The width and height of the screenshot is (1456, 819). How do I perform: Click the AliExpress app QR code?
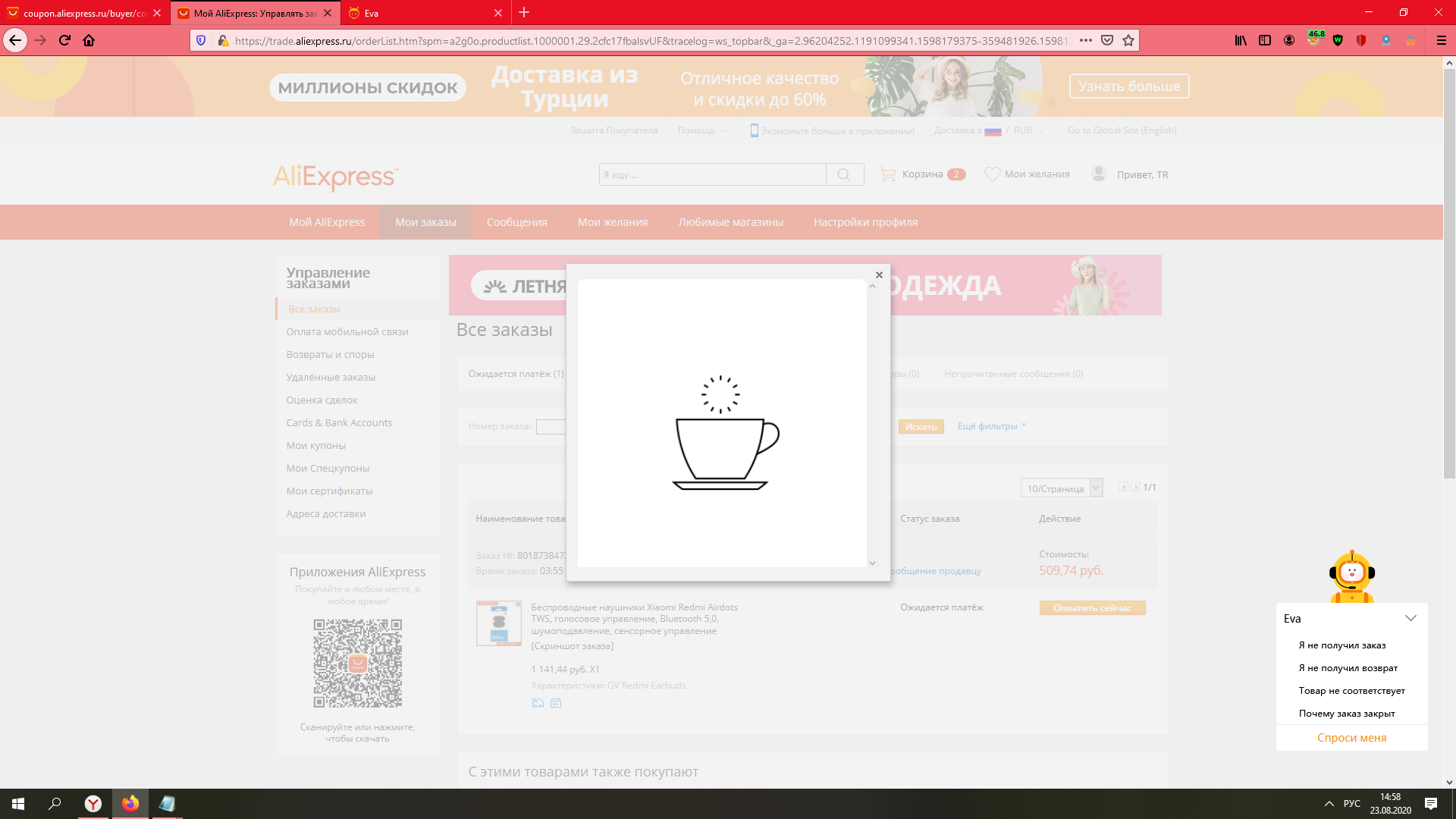pyautogui.click(x=358, y=664)
